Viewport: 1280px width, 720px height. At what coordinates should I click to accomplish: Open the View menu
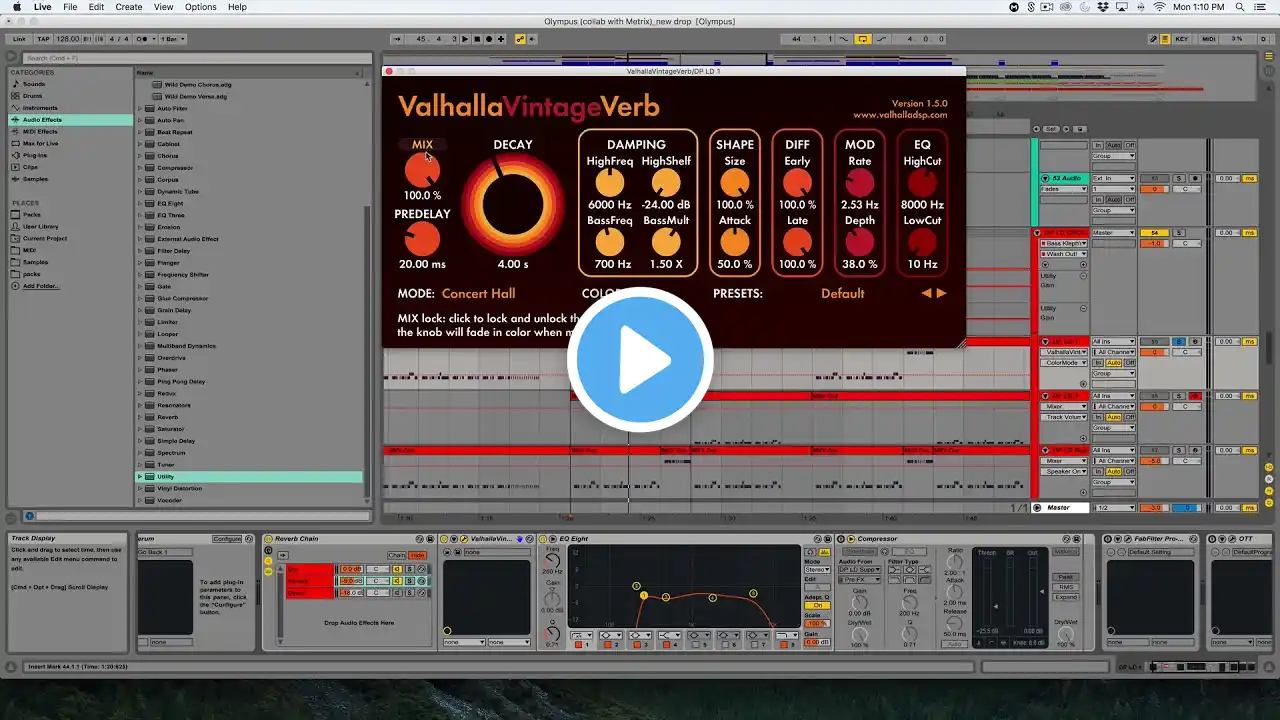click(x=164, y=7)
